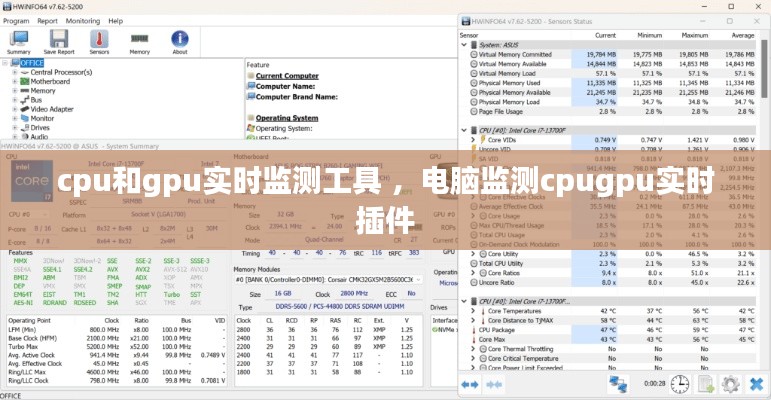Open the Program menu
Screen dimensions: 771x400
16,21
